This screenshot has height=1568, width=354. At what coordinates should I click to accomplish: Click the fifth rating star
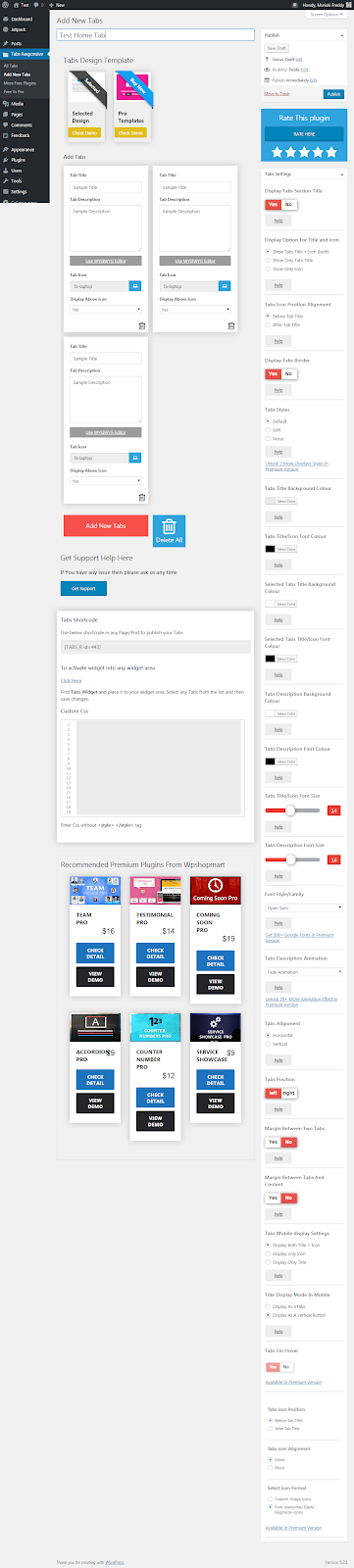point(330,152)
